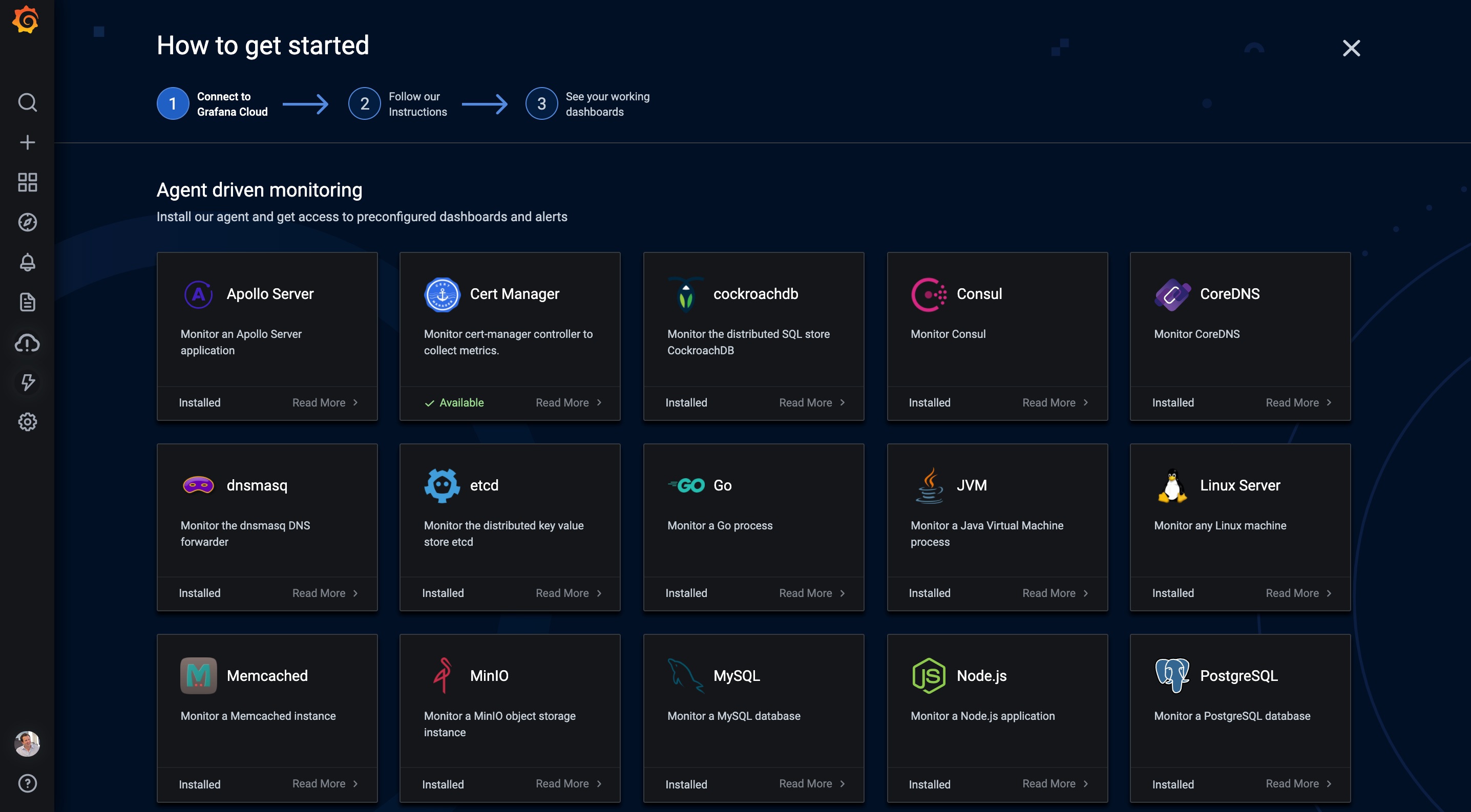This screenshot has width=1471, height=812.
Task: Close the How to get started dialog
Action: click(x=1351, y=48)
